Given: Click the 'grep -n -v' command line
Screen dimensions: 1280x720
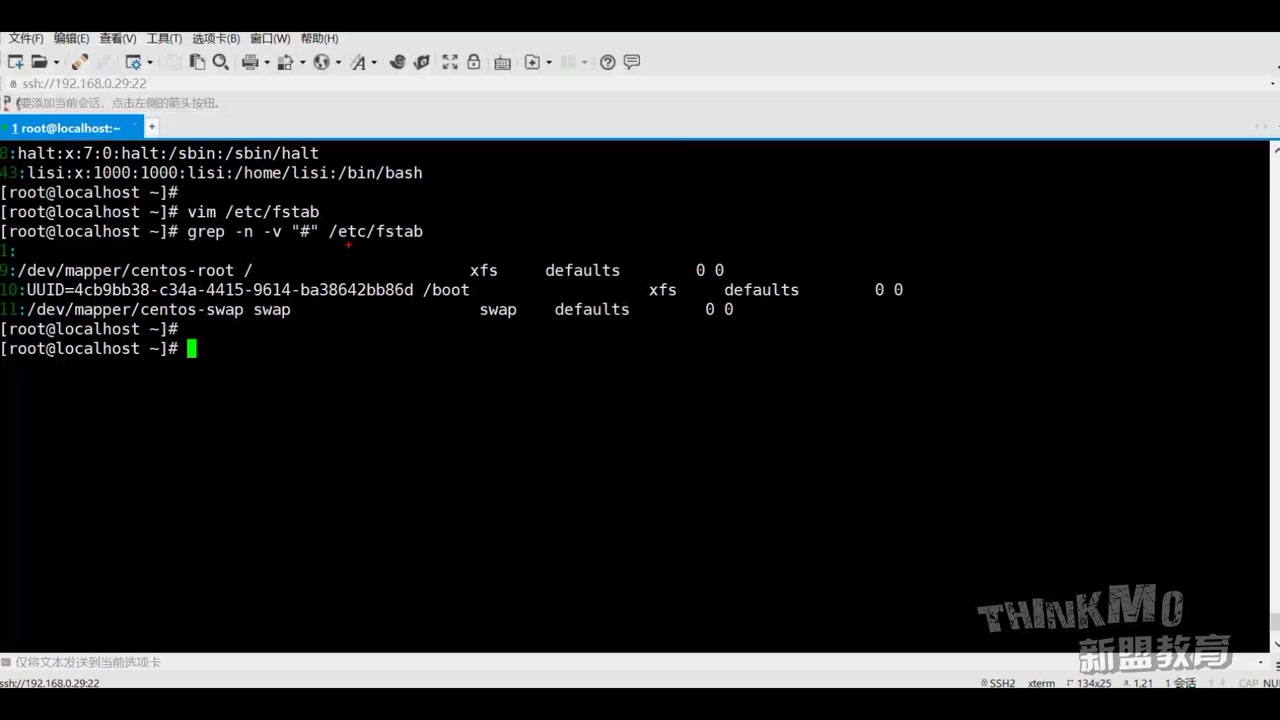Looking at the screenshot, I should (212, 231).
